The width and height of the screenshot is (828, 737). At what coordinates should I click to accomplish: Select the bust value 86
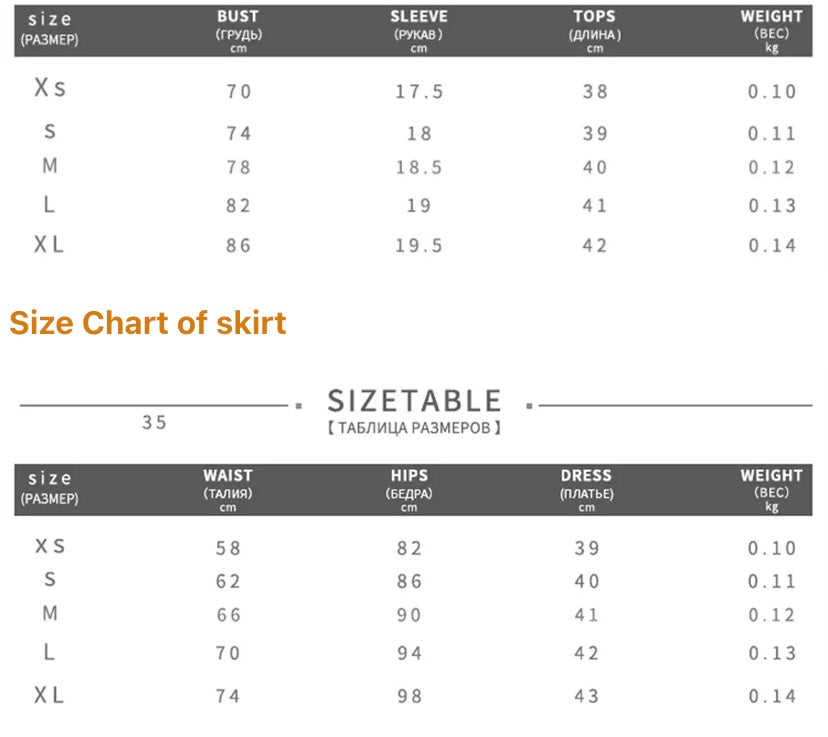239,246
